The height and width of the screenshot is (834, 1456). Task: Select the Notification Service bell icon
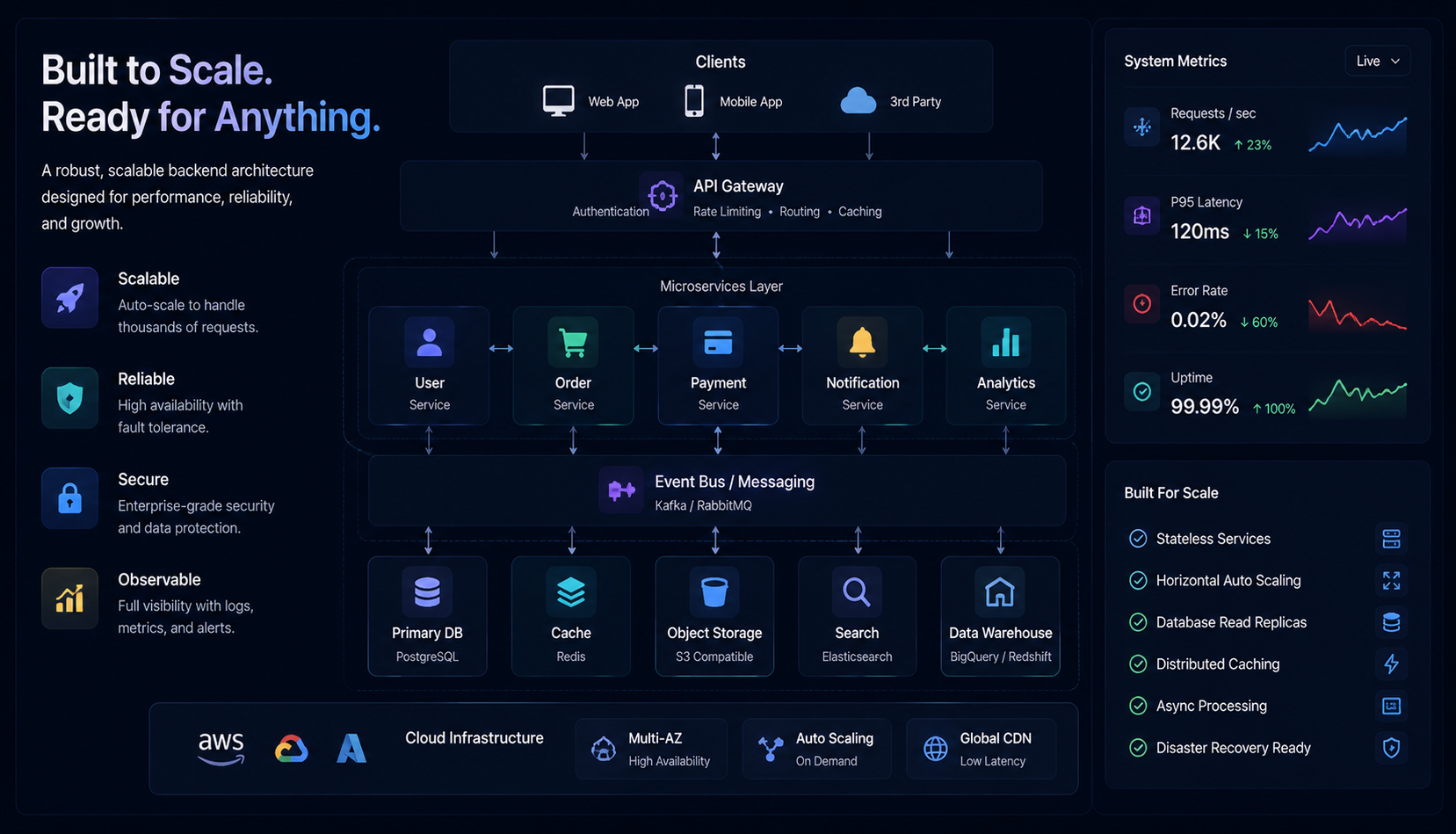[862, 342]
